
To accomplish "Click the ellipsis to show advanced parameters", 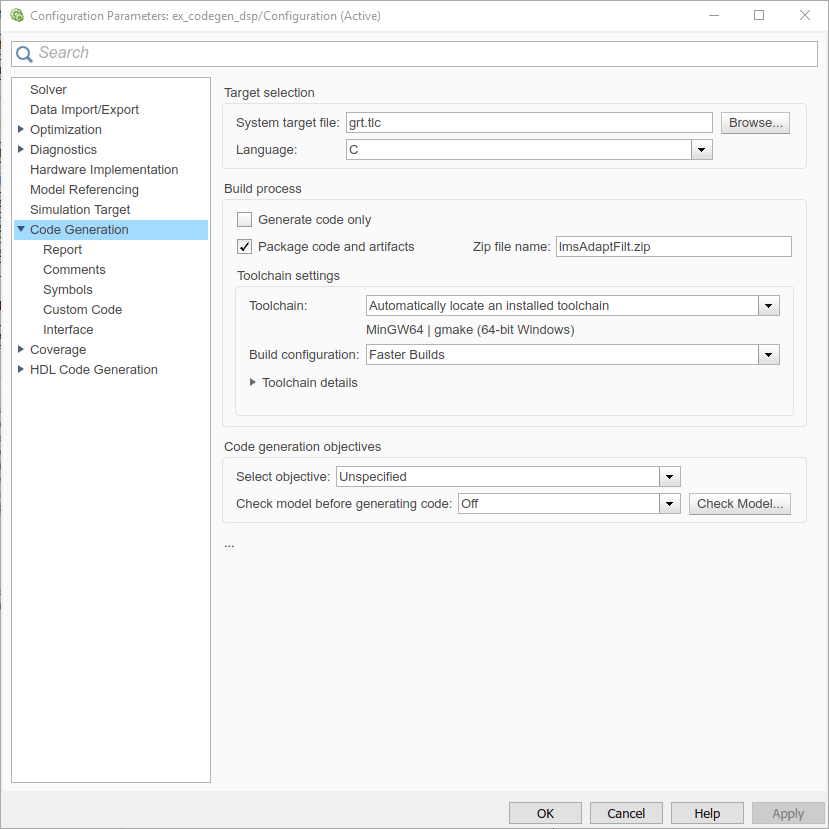I will point(229,544).
